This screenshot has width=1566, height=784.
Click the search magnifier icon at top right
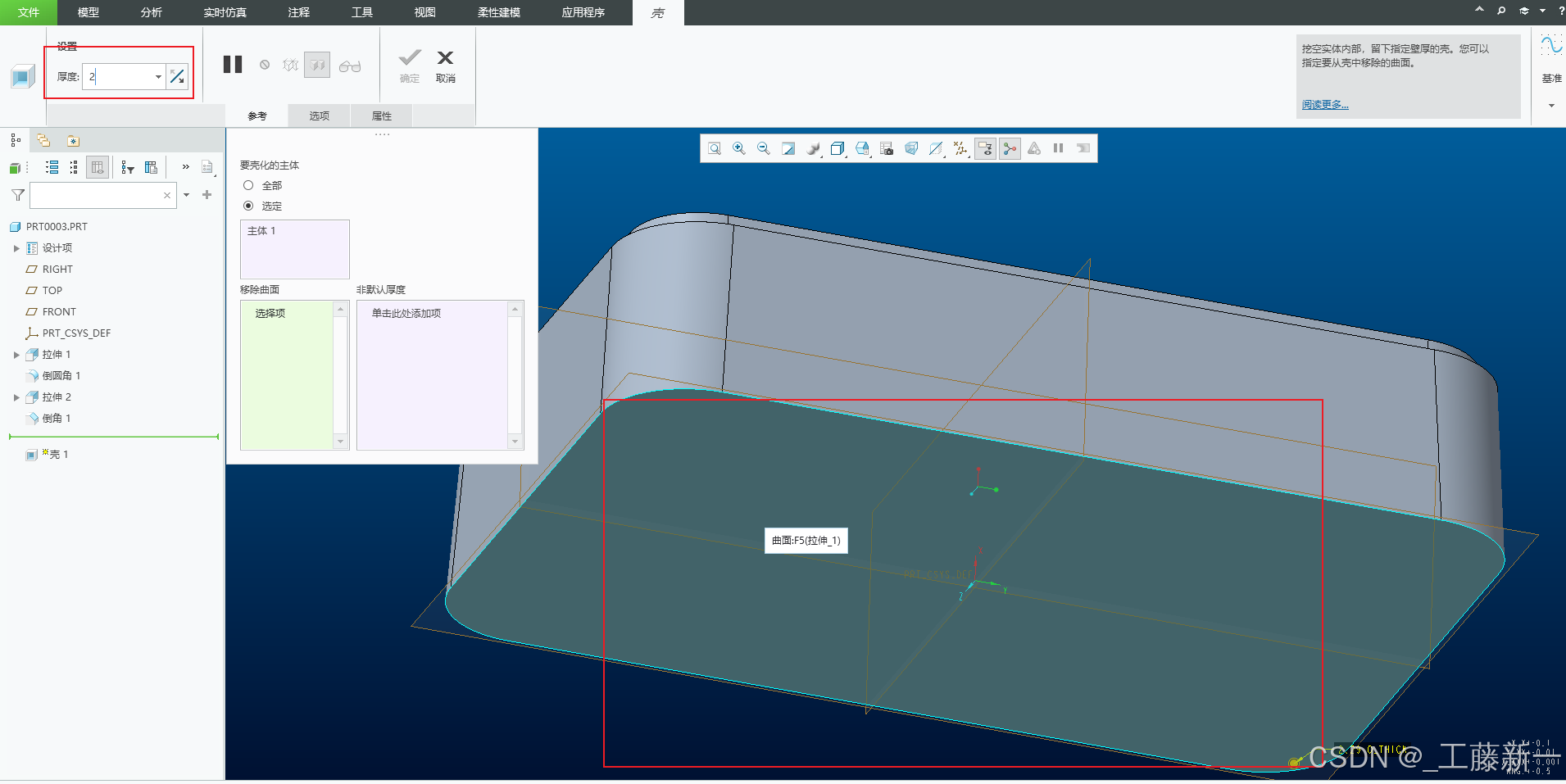1501,11
